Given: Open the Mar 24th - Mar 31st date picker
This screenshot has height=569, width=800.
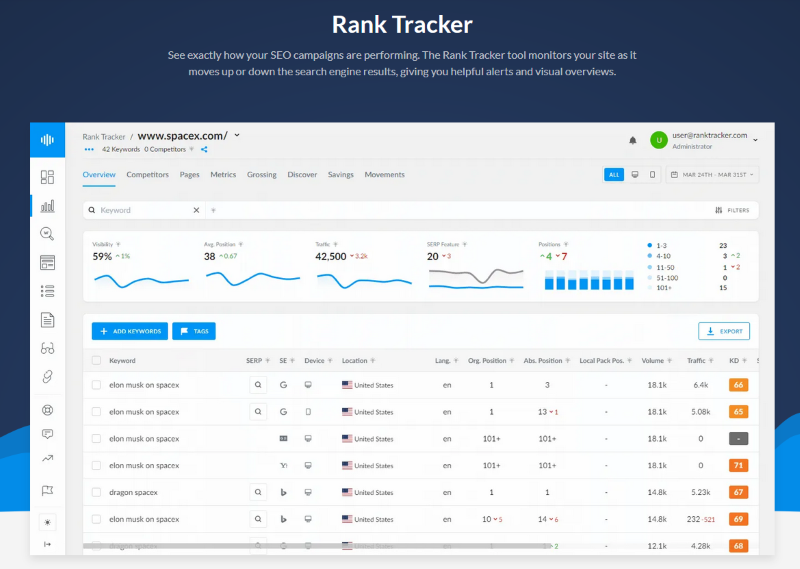Looking at the screenshot, I should (712, 175).
